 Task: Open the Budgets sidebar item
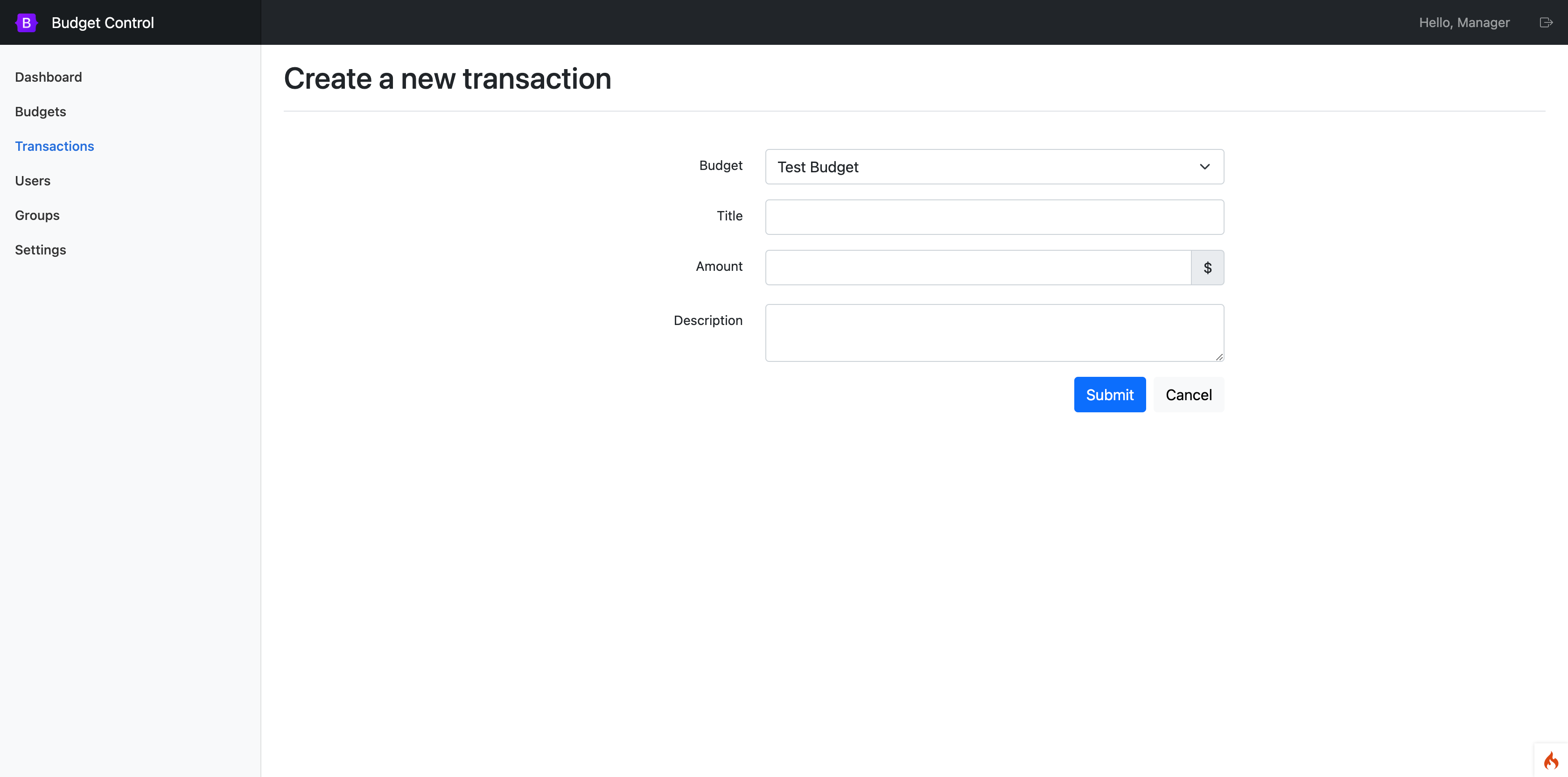coord(40,112)
